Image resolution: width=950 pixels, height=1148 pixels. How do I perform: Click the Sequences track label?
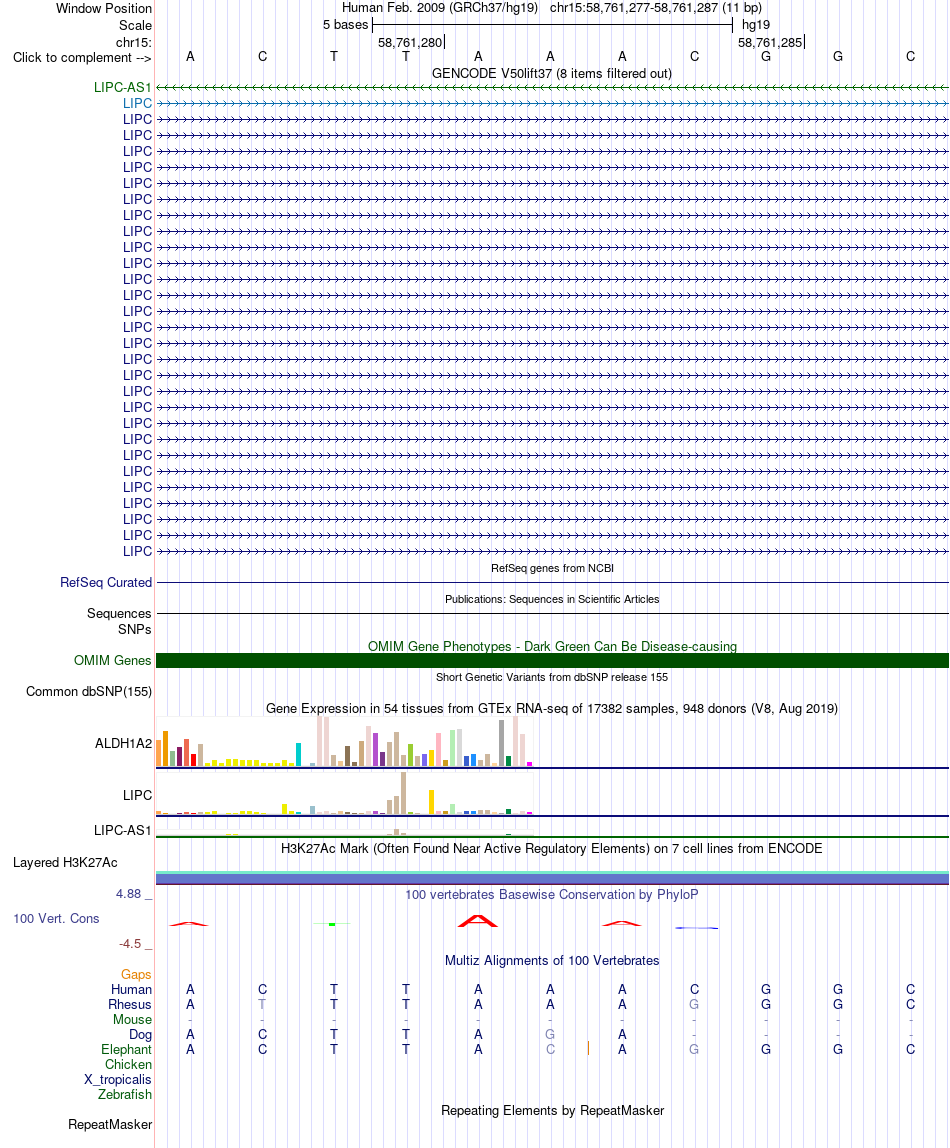[x=119, y=613]
